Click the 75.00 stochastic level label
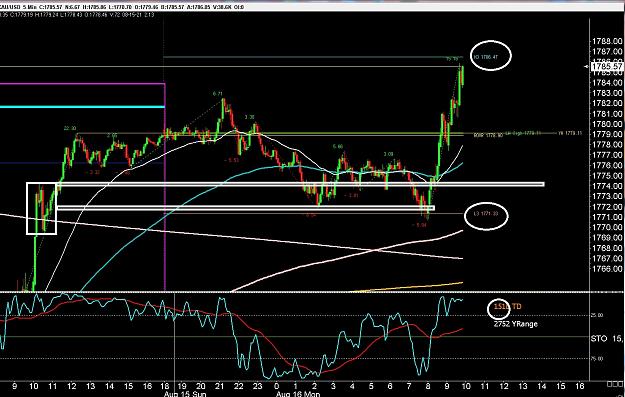625x397 pixels. click(x=596, y=358)
